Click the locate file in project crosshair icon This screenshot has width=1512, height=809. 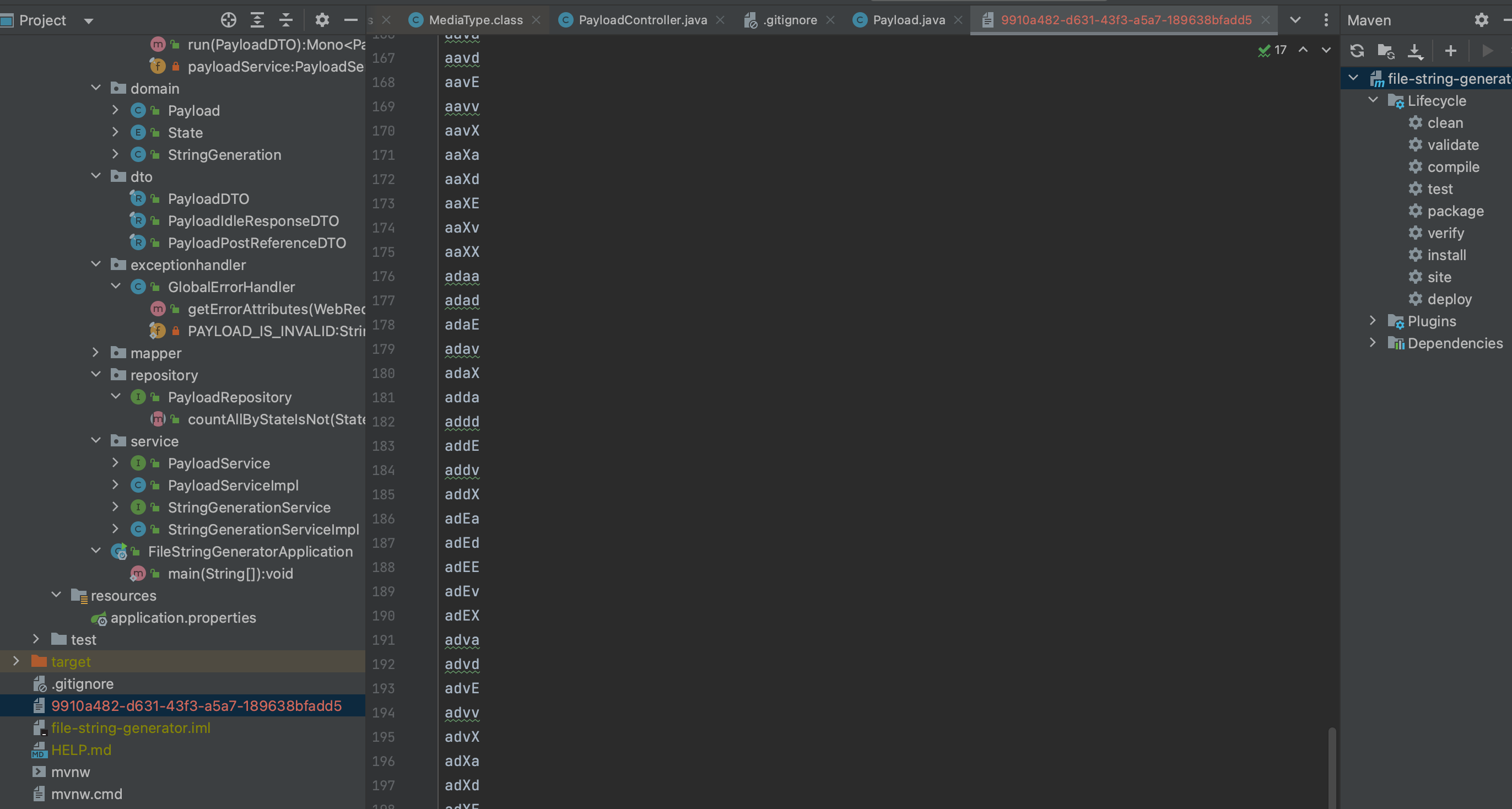click(x=228, y=20)
